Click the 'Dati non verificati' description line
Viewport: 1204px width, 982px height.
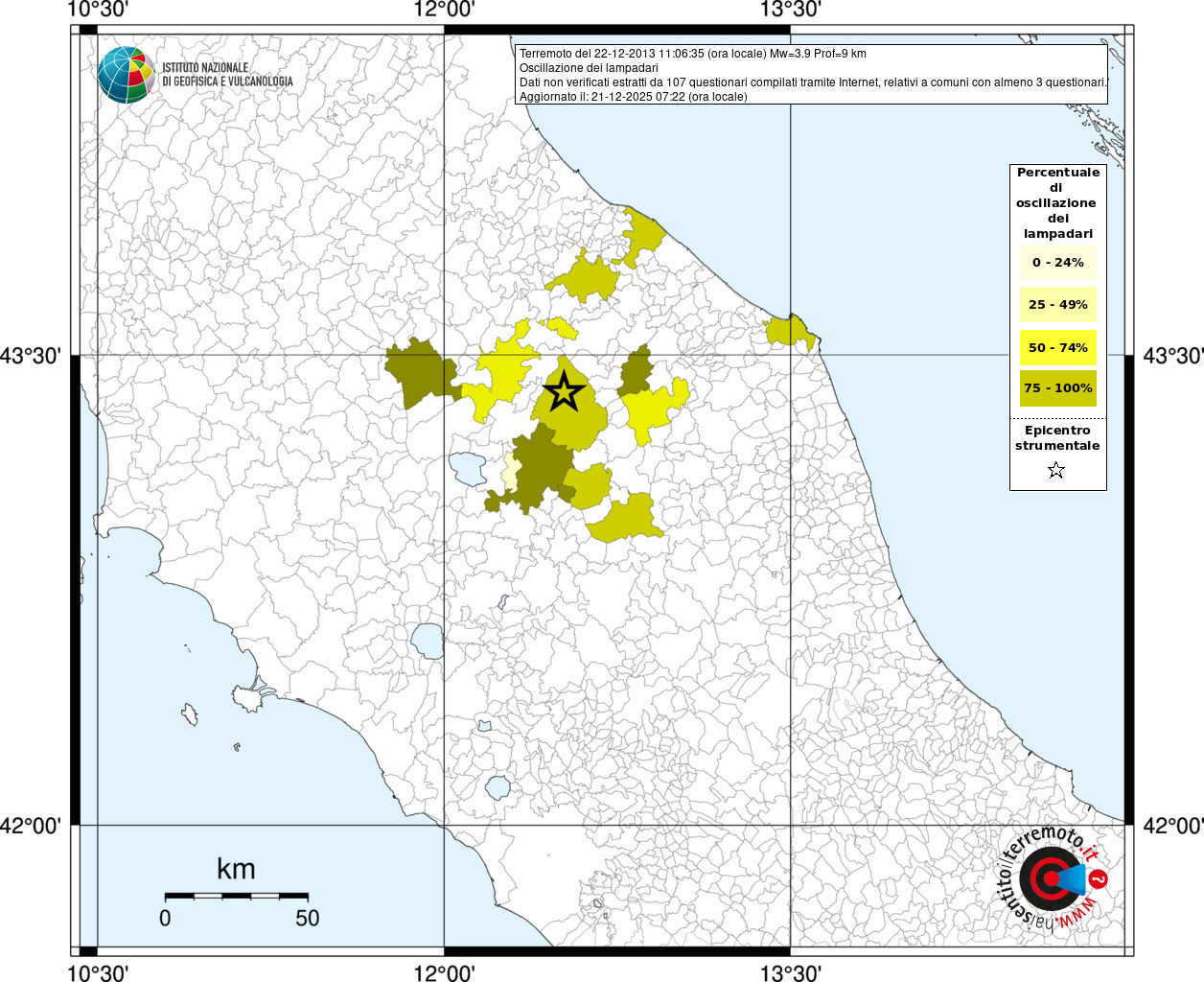[x=813, y=82]
